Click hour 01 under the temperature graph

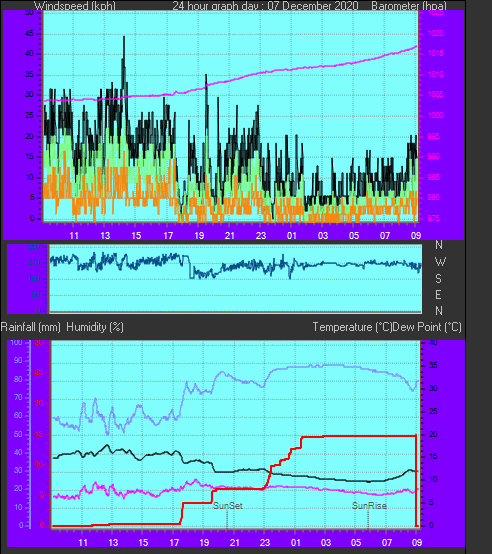(295, 542)
